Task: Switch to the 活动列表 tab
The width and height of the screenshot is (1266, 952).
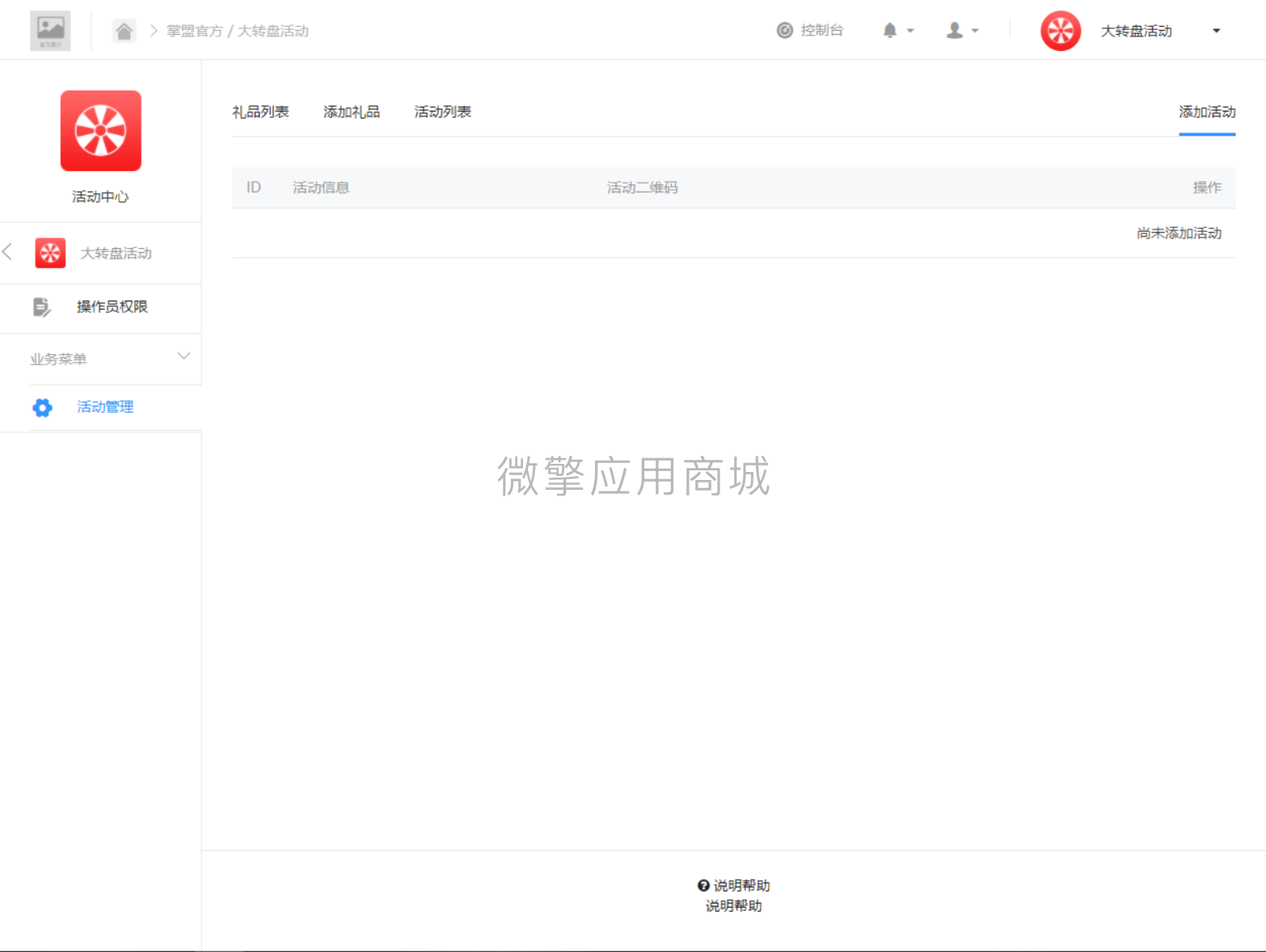Action: (443, 112)
